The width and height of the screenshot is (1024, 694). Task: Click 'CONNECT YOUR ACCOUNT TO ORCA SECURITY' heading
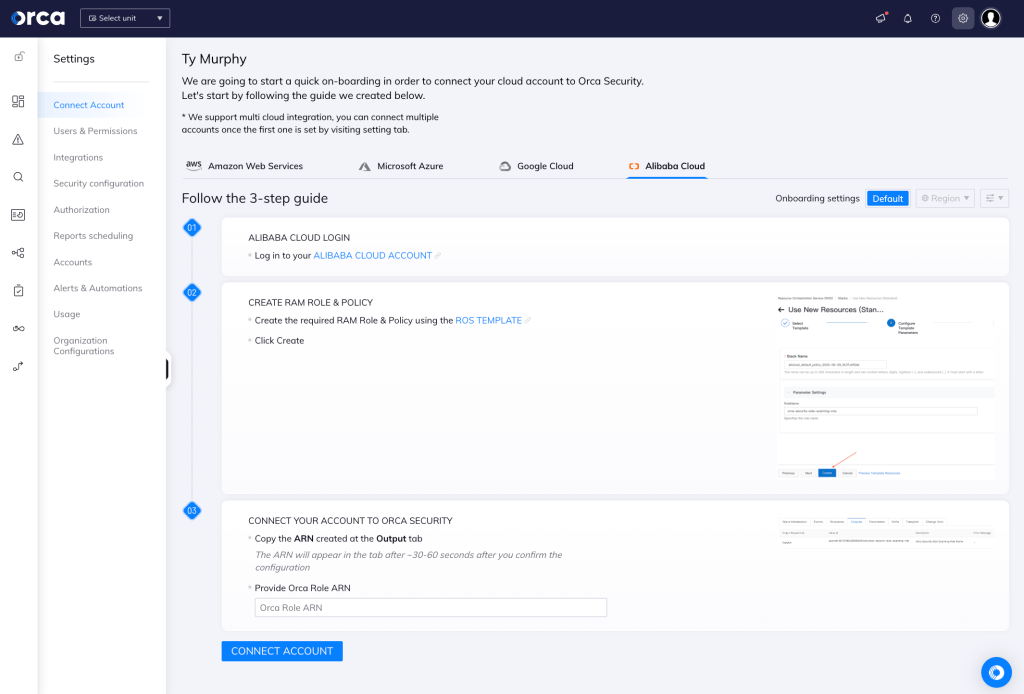[350, 520]
